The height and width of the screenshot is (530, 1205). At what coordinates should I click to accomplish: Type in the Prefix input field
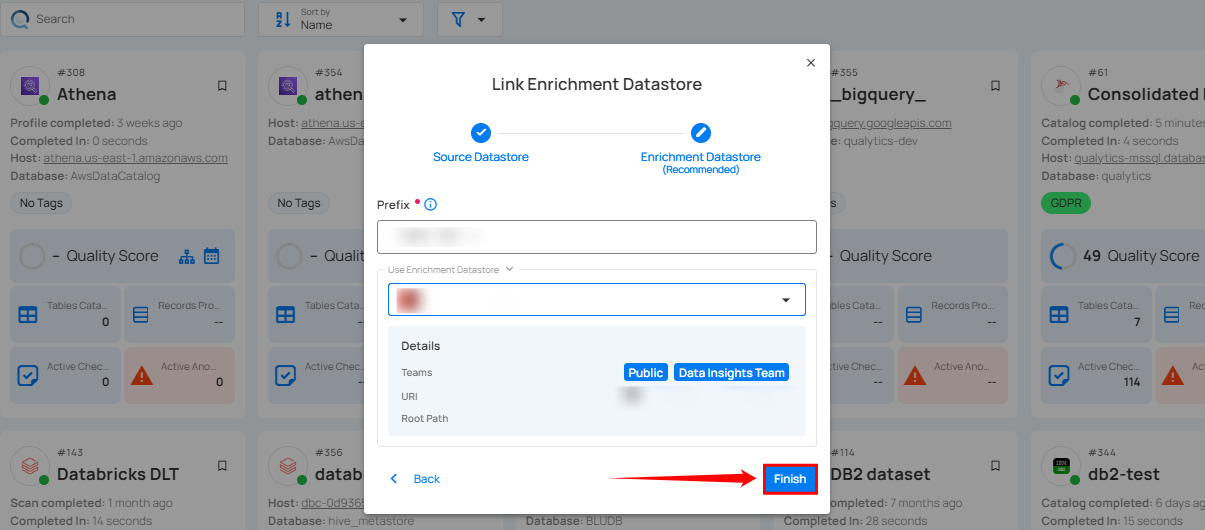pos(596,237)
